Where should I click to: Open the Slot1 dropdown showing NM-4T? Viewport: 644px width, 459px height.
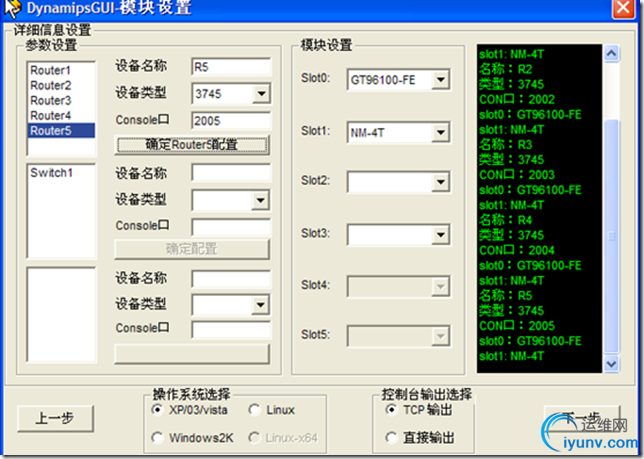(441, 133)
